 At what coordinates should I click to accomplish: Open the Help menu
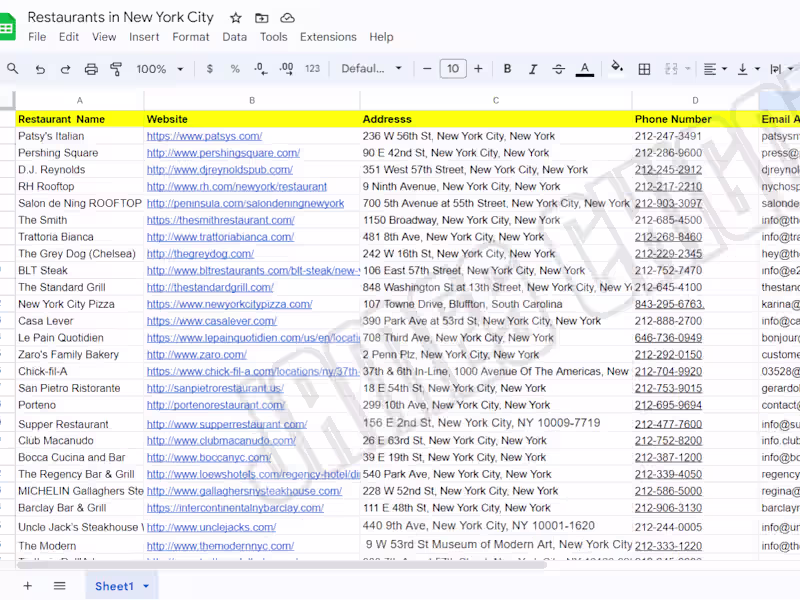(382, 37)
